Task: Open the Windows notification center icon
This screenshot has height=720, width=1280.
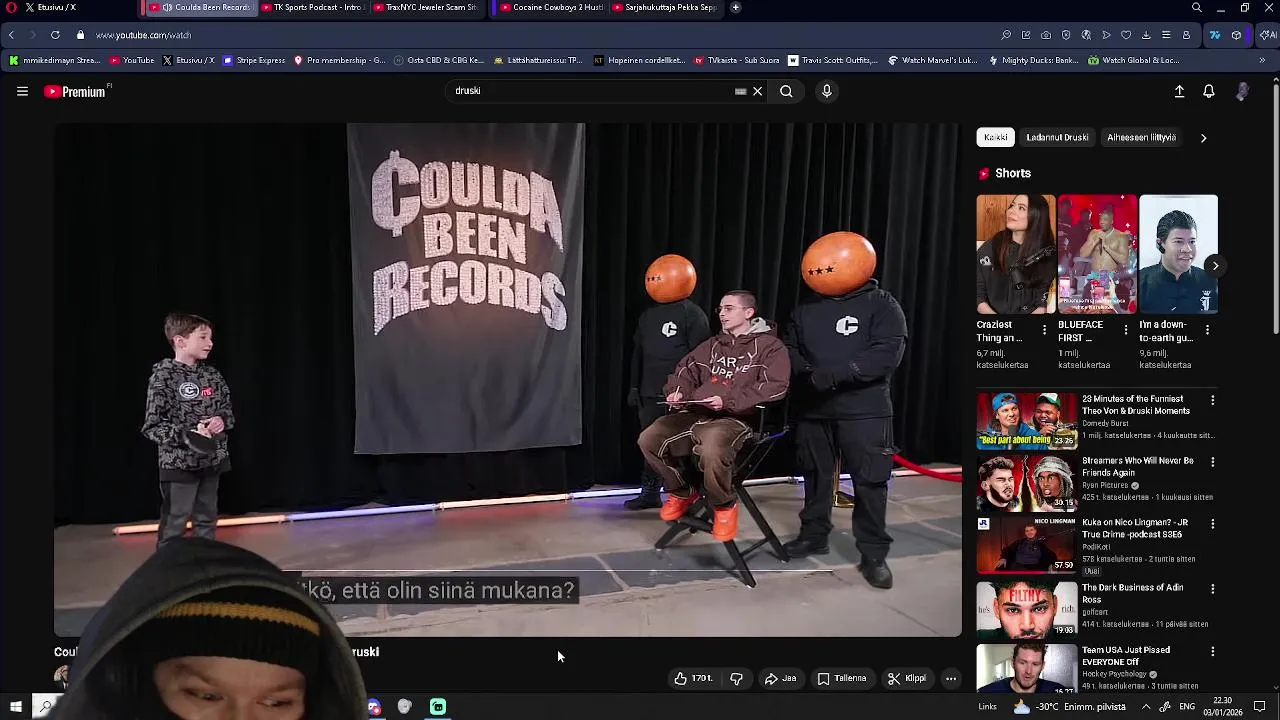Action: pos(1259,707)
